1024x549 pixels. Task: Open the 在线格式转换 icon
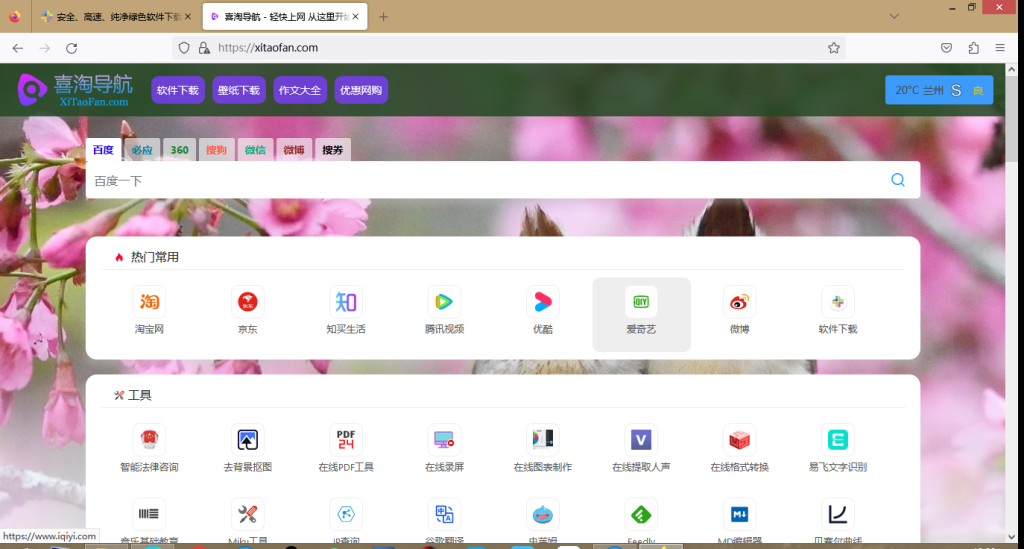tap(739, 439)
